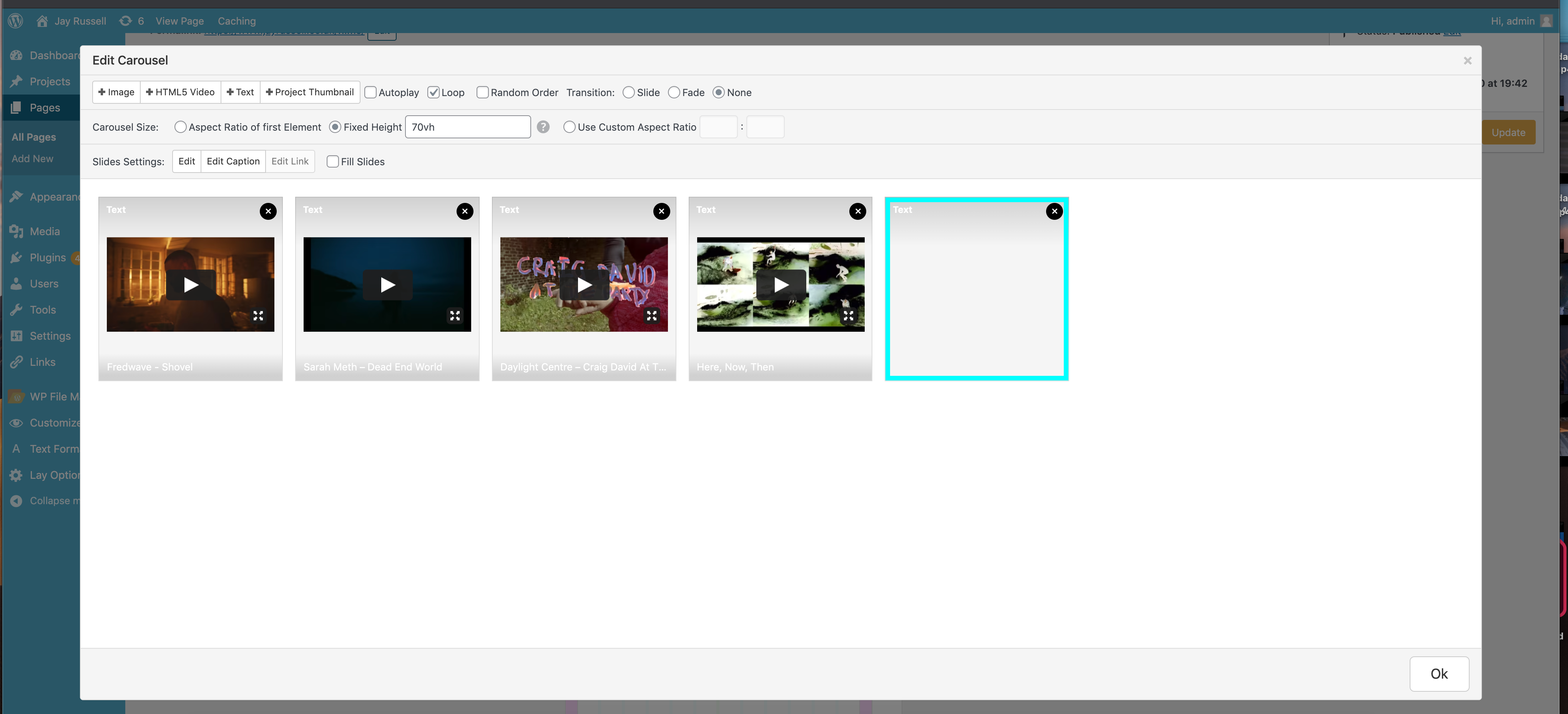Enable Fill Slides checkbox
Viewport: 1568px width, 714px height.
point(332,161)
